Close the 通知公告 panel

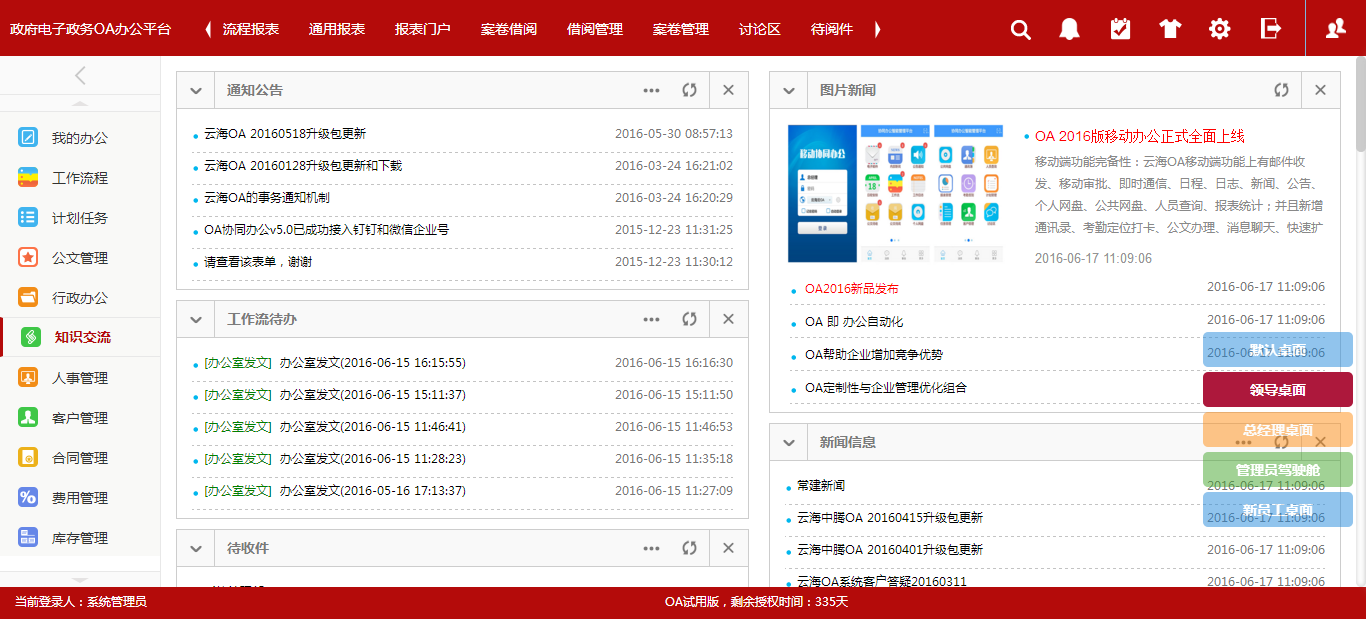click(x=728, y=90)
